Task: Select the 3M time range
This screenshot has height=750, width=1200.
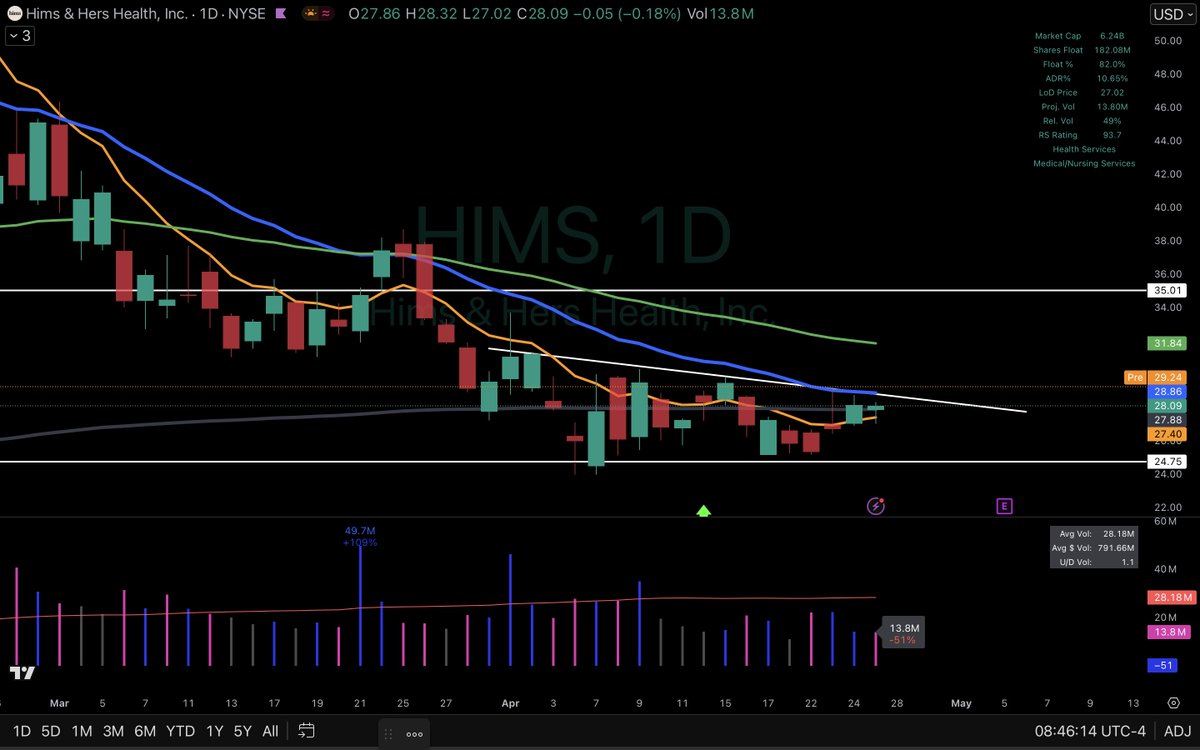Action: pos(113,731)
